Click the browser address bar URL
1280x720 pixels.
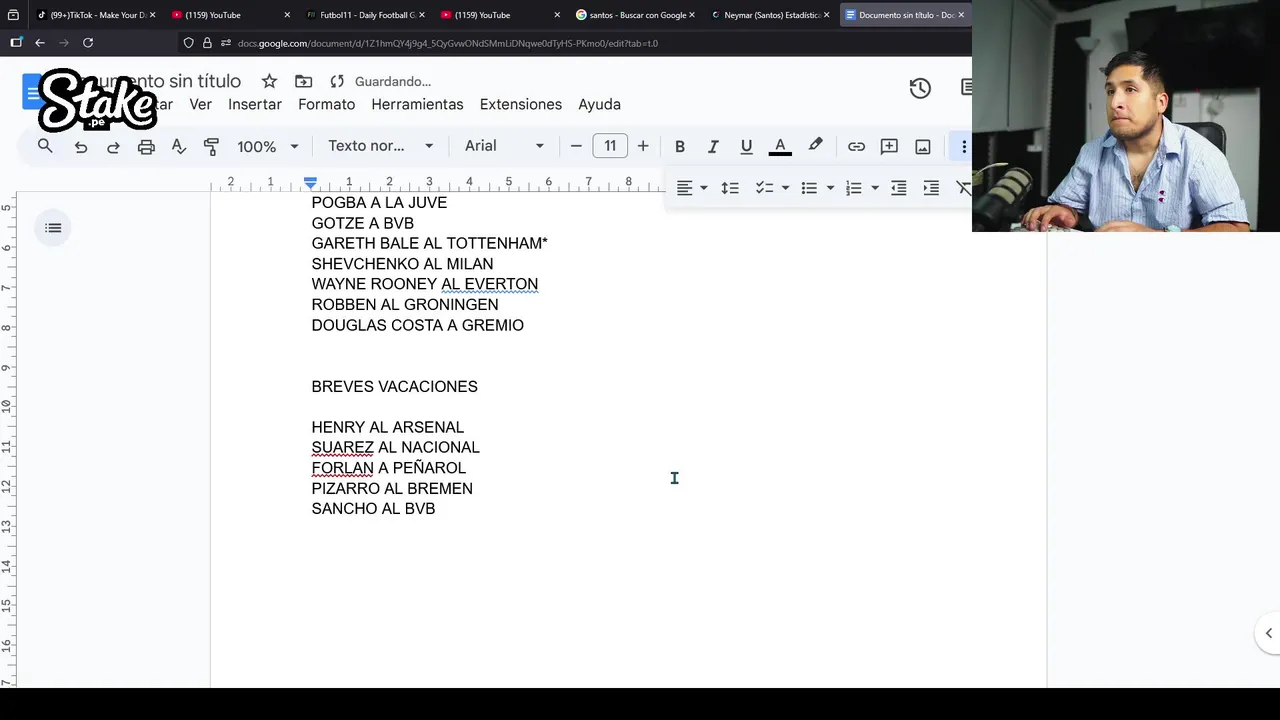pyautogui.click(x=448, y=43)
